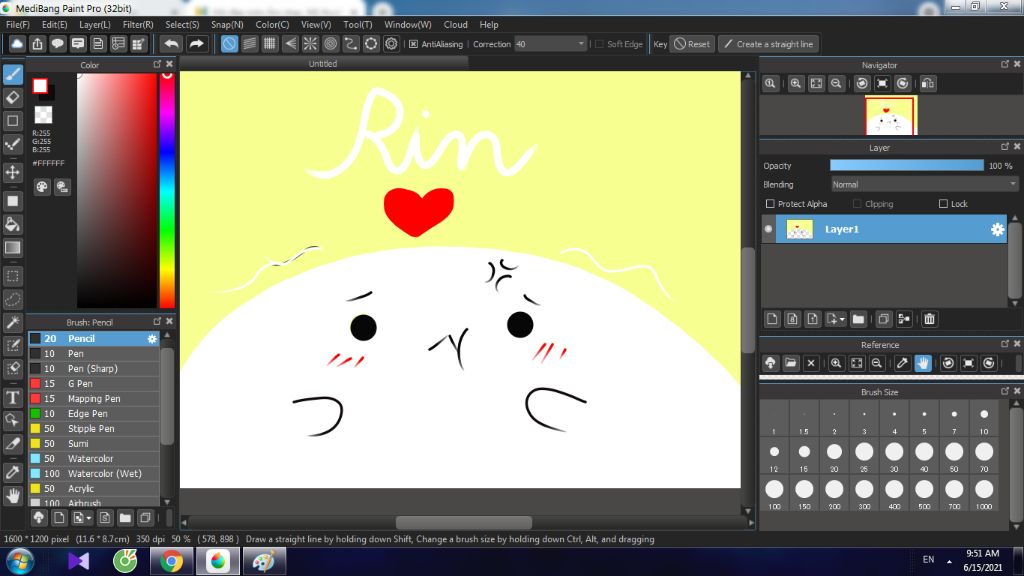Pick the Magic Wand selection tool
The height and width of the screenshot is (576, 1024).
(x=13, y=322)
